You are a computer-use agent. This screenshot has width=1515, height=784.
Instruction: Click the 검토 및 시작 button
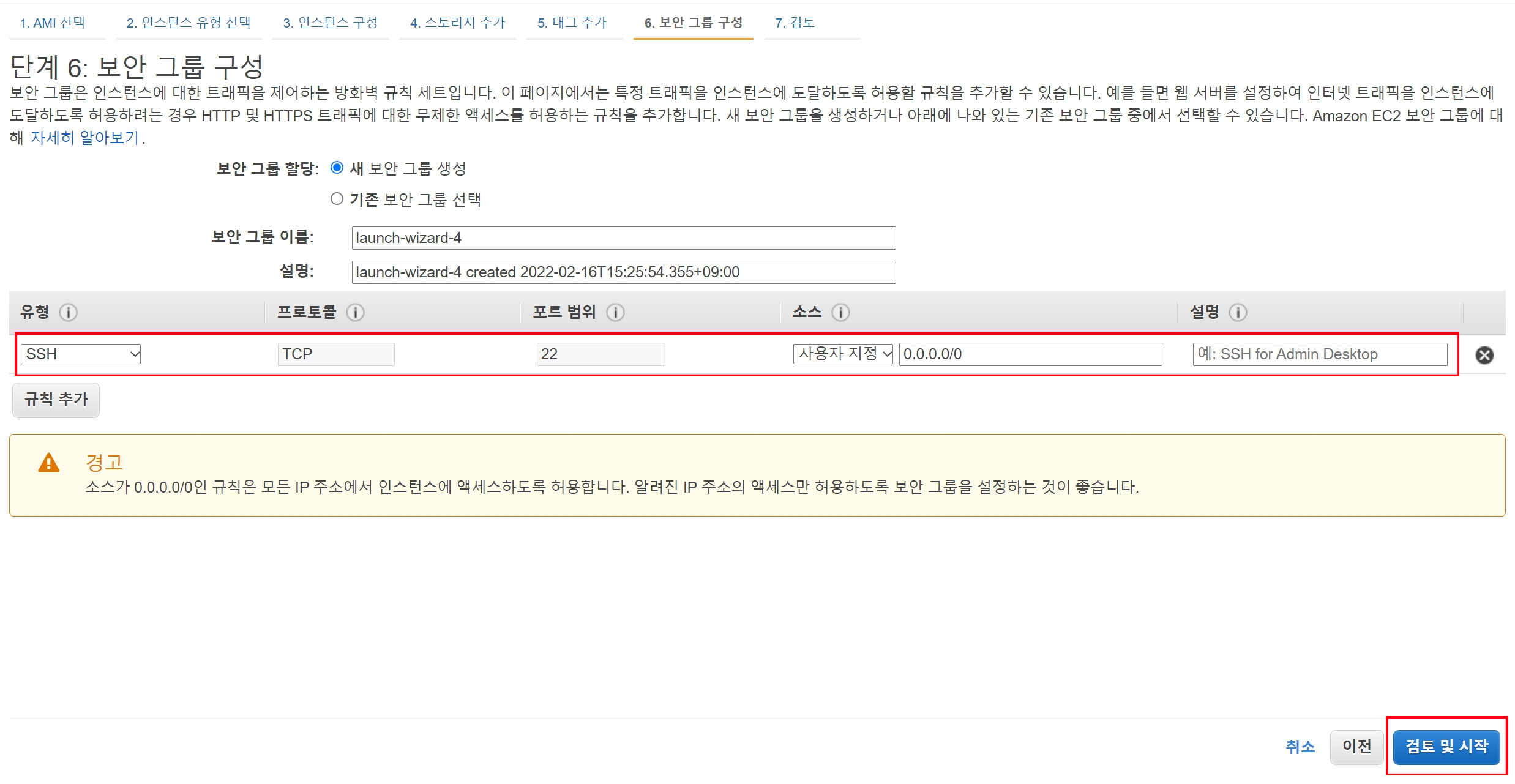coord(1446,747)
